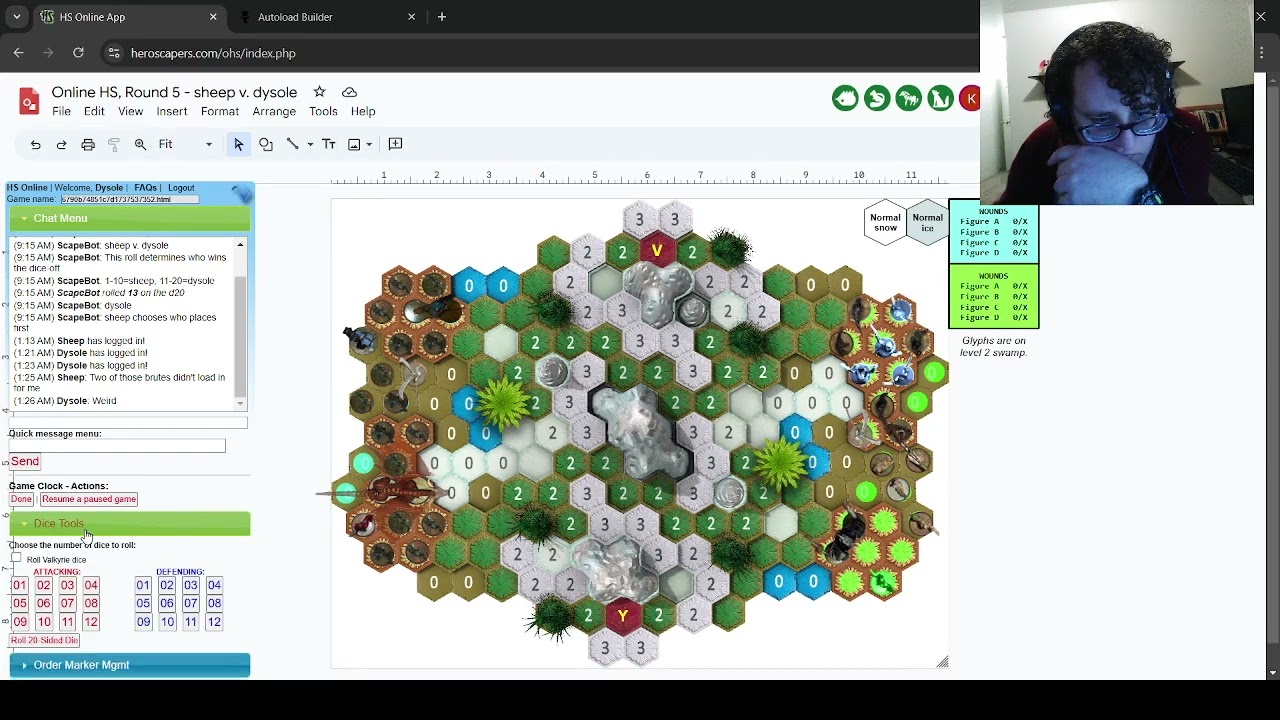Roll the 20-sided die

[44, 640]
